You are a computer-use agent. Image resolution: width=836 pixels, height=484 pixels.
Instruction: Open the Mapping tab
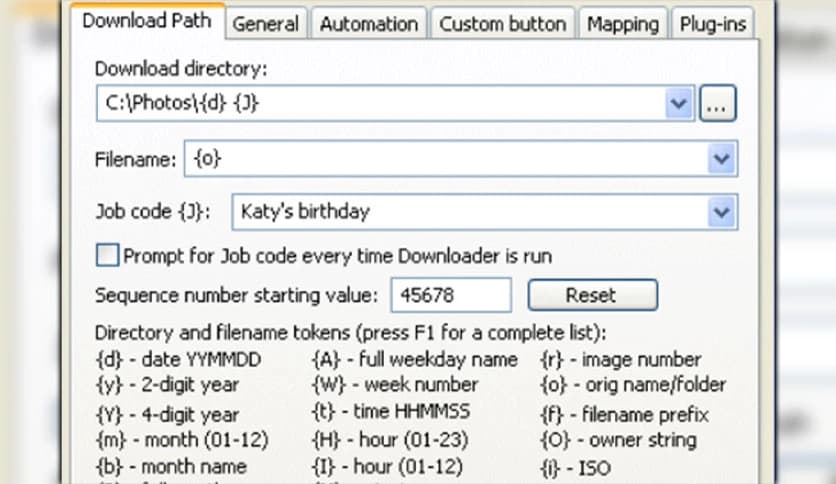(x=623, y=24)
